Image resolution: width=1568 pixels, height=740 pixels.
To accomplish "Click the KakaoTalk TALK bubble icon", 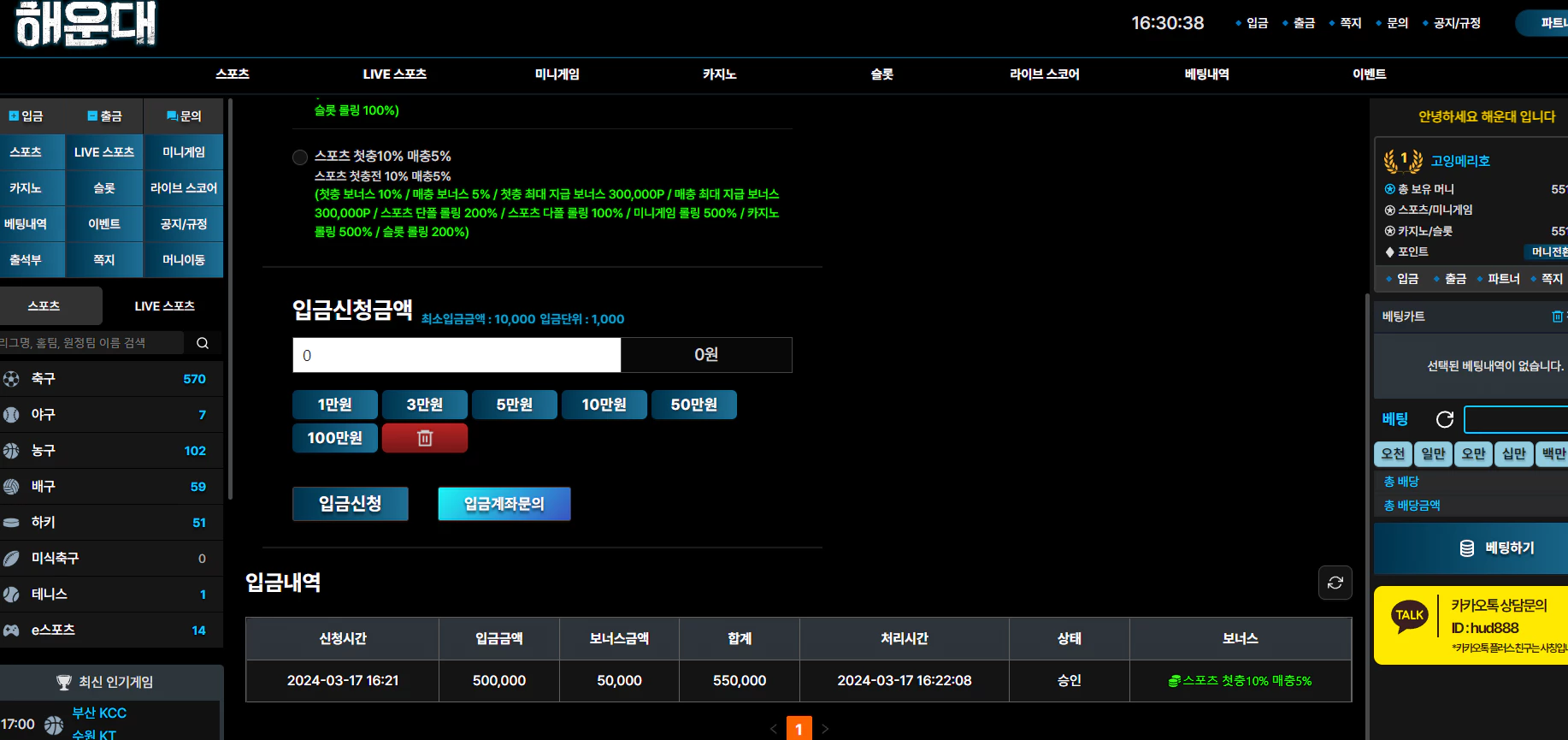I will (1410, 616).
